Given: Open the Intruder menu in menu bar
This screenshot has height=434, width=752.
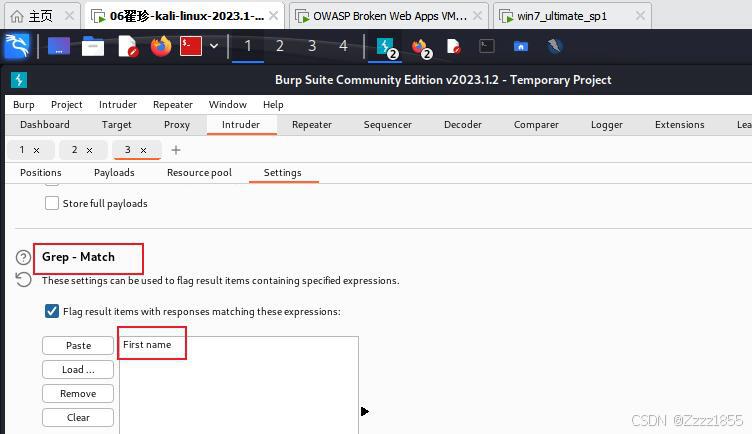Looking at the screenshot, I should click(x=118, y=105).
